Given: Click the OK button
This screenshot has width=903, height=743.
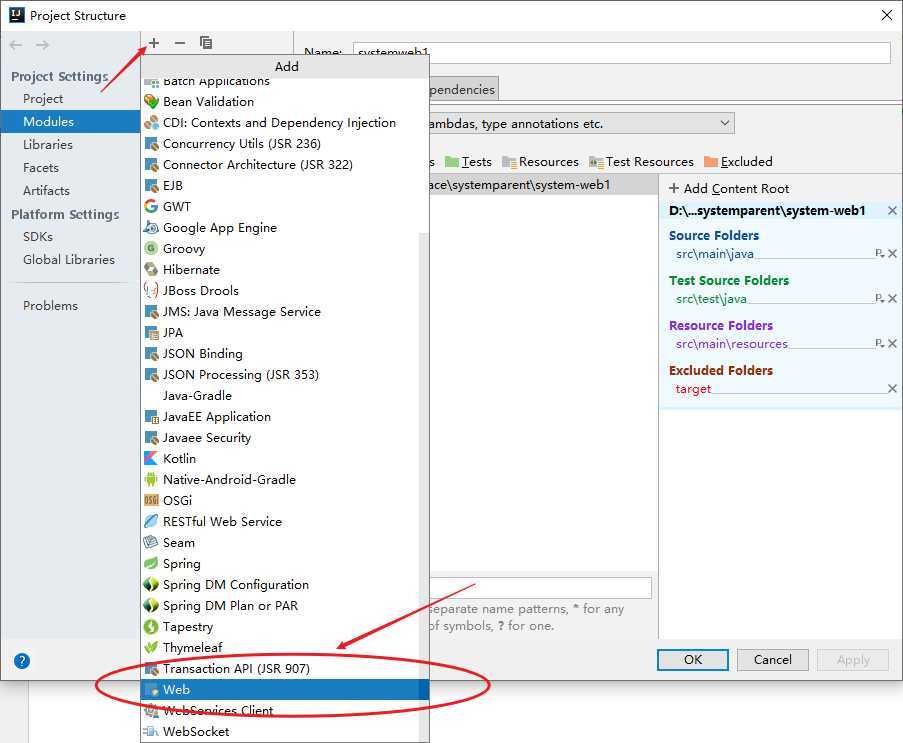Looking at the screenshot, I should click(x=693, y=659).
